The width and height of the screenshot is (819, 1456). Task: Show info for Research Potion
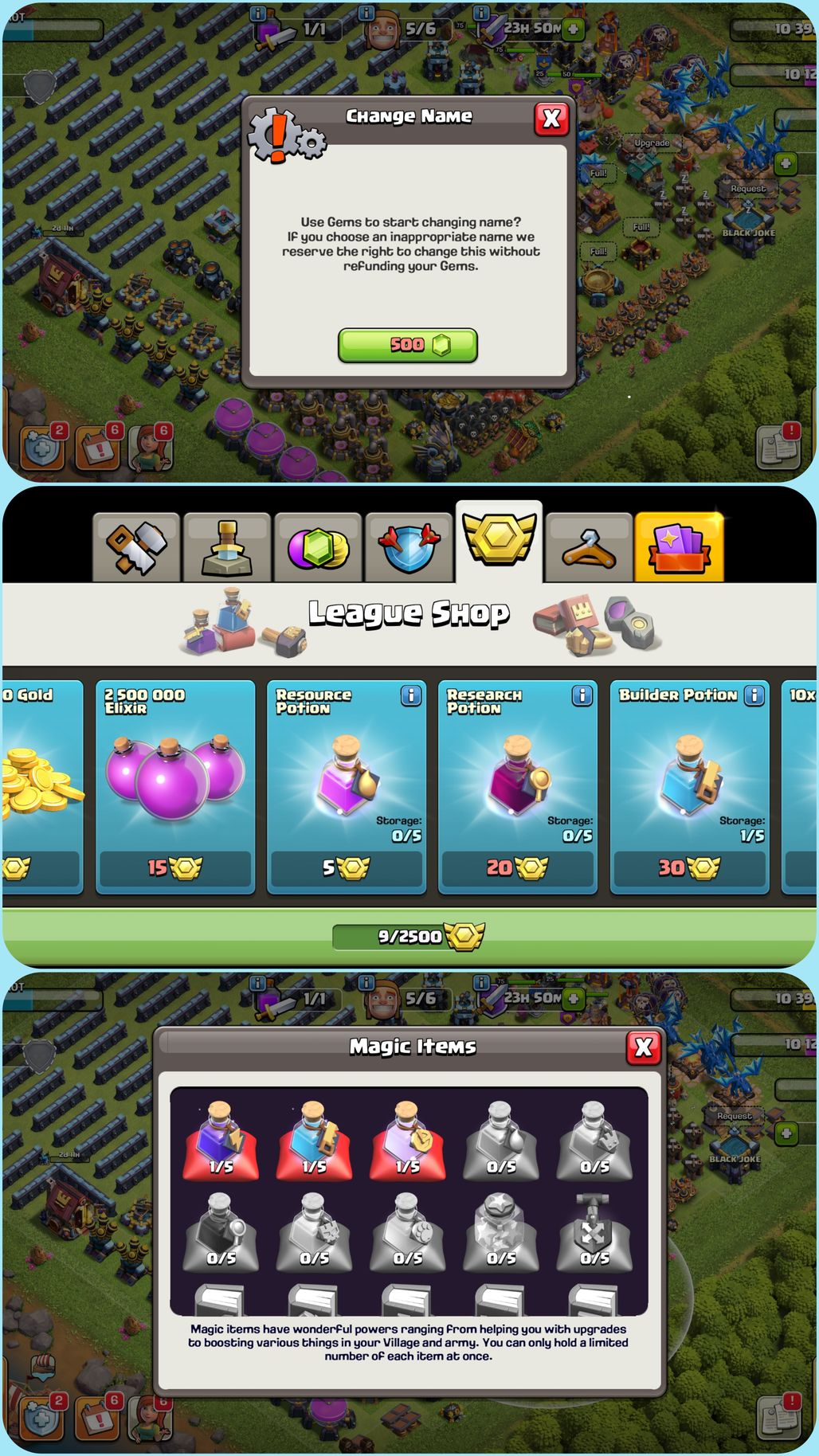(x=582, y=695)
